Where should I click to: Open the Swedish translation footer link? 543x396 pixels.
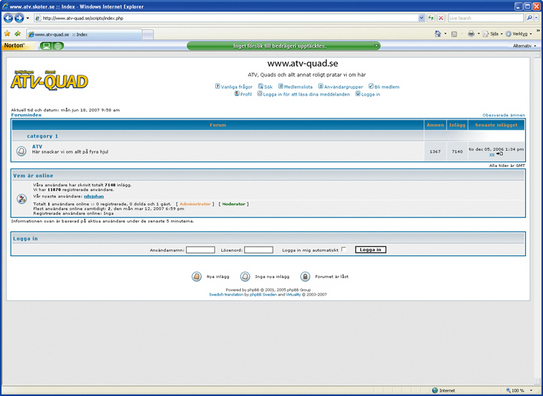(226, 295)
